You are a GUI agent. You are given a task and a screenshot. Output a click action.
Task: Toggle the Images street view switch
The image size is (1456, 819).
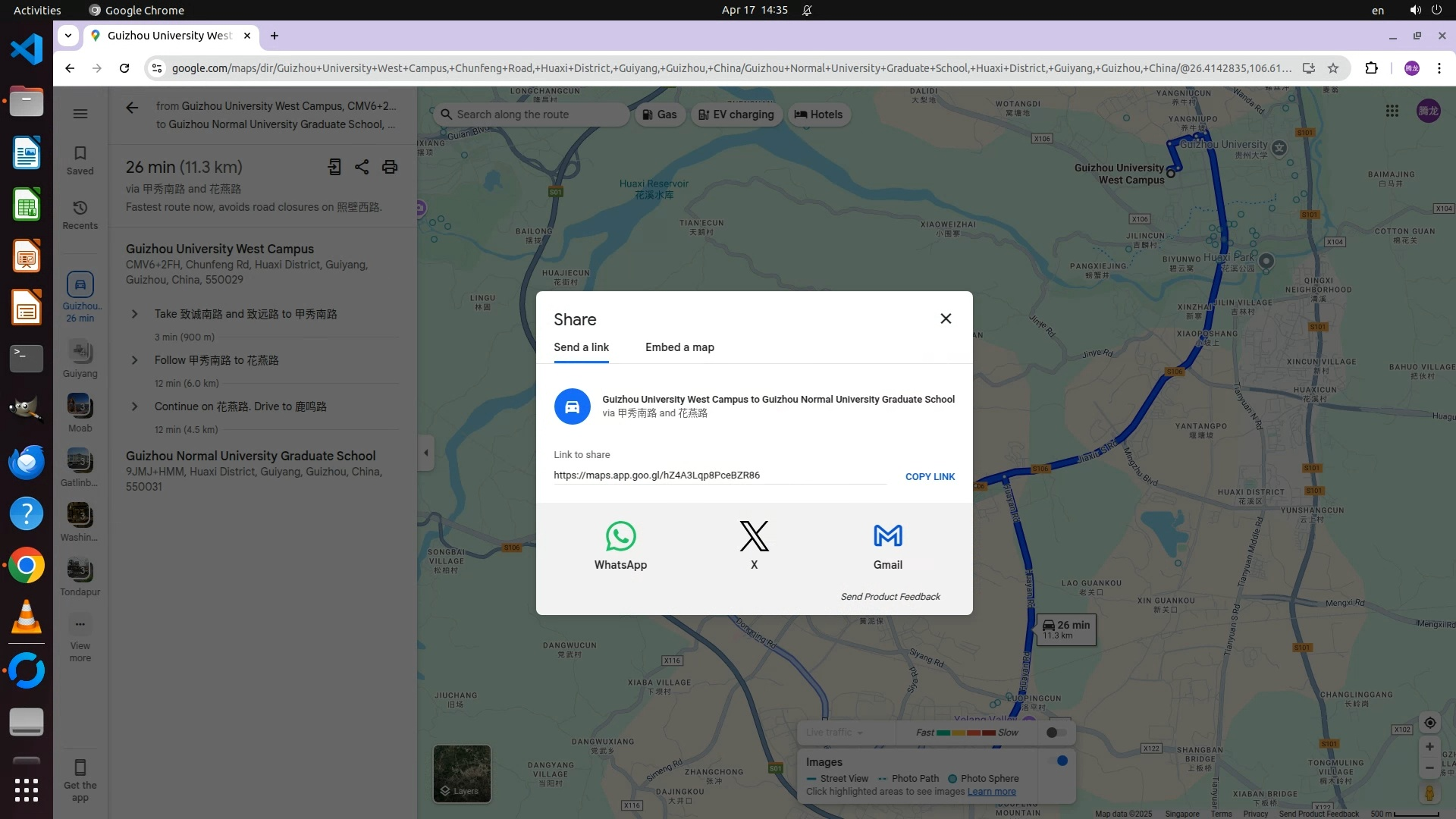pos(1057,761)
